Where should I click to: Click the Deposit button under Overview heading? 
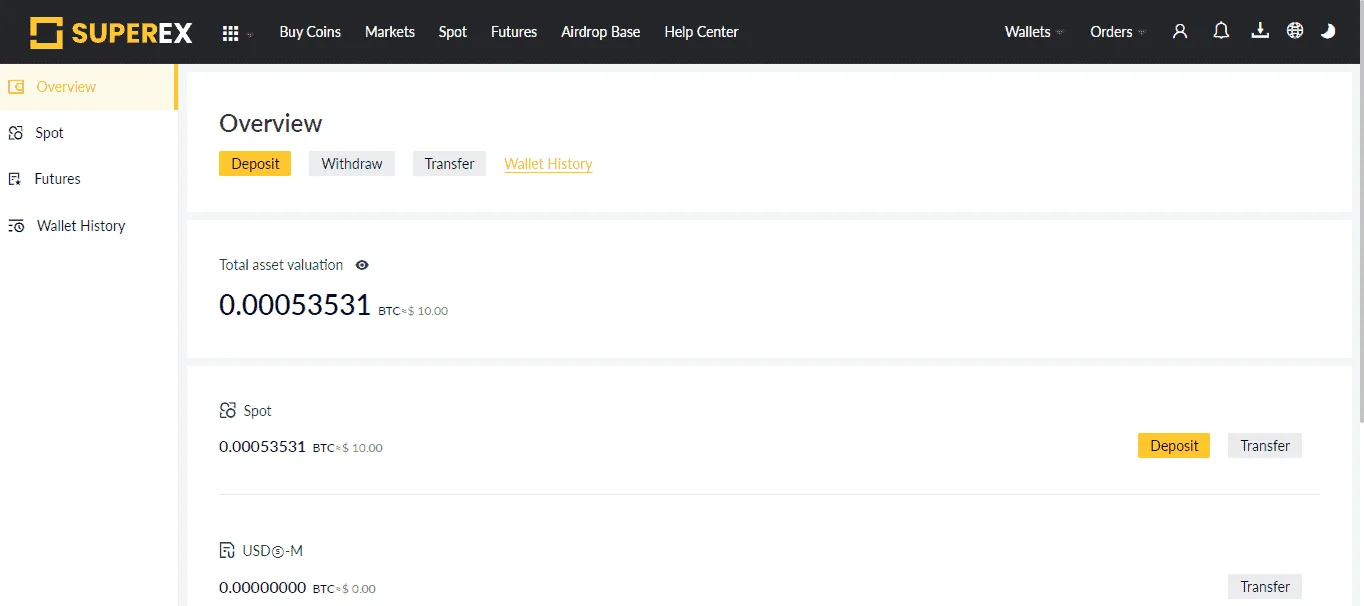pyautogui.click(x=255, y=164)
